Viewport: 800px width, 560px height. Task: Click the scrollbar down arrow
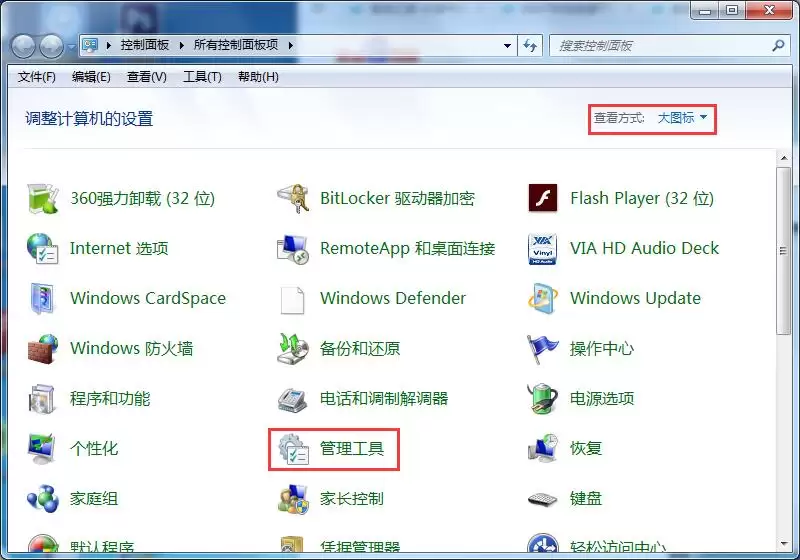click(x=784, y=544)
